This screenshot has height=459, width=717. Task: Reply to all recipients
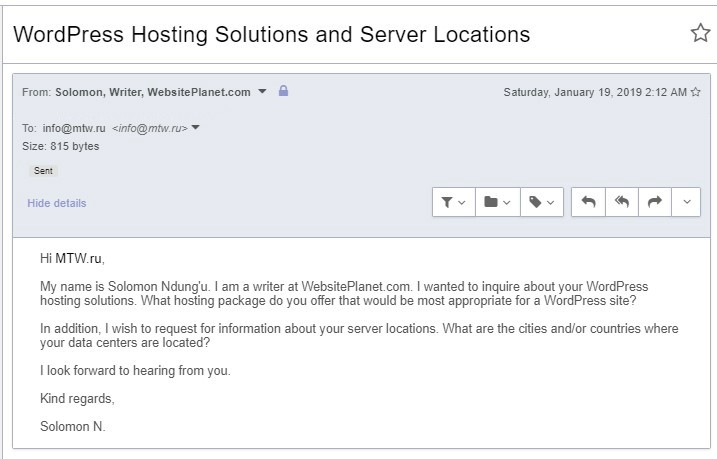(x=622, y=202)
